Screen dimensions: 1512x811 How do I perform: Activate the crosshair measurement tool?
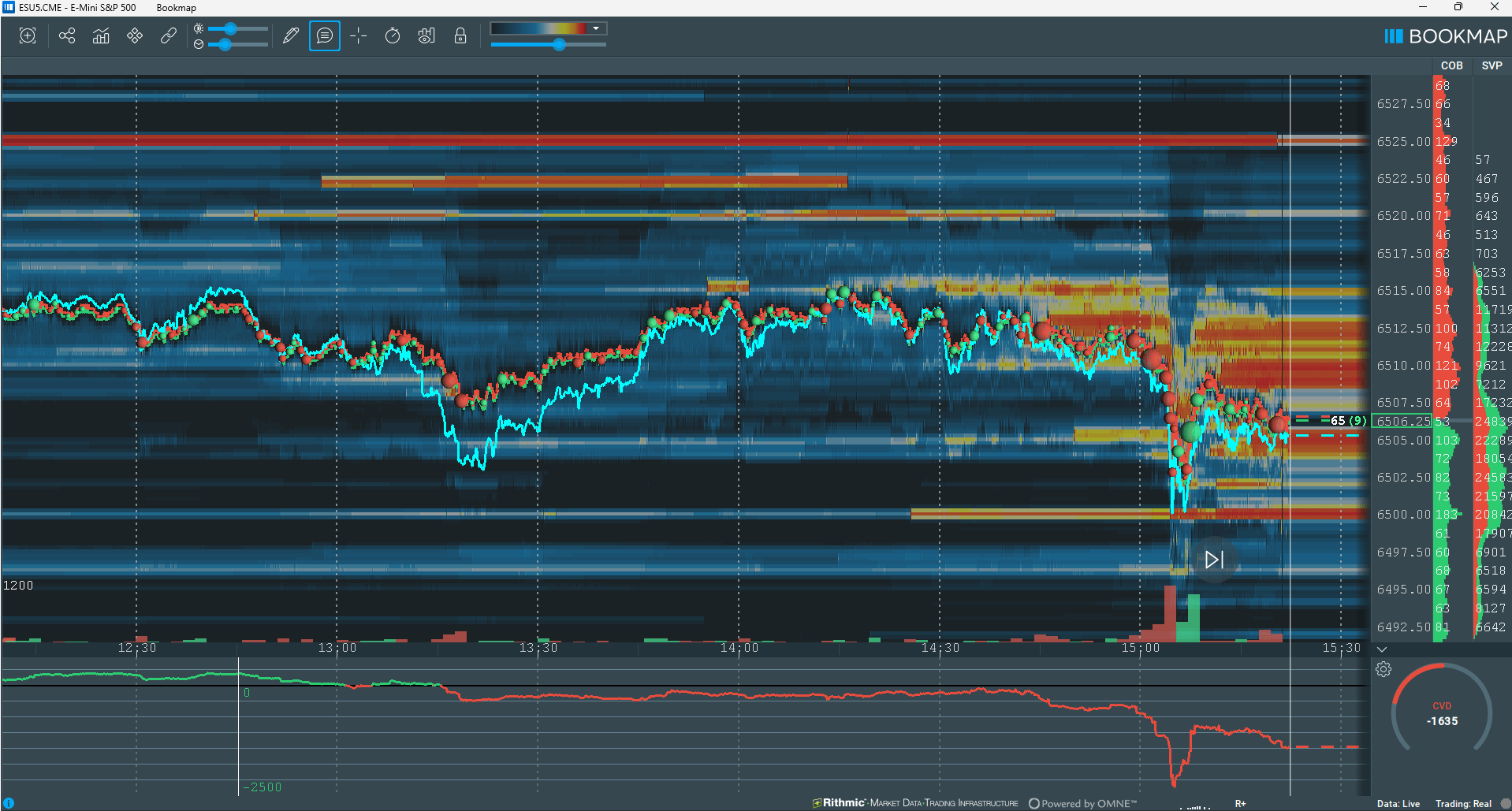click(358, 35)
